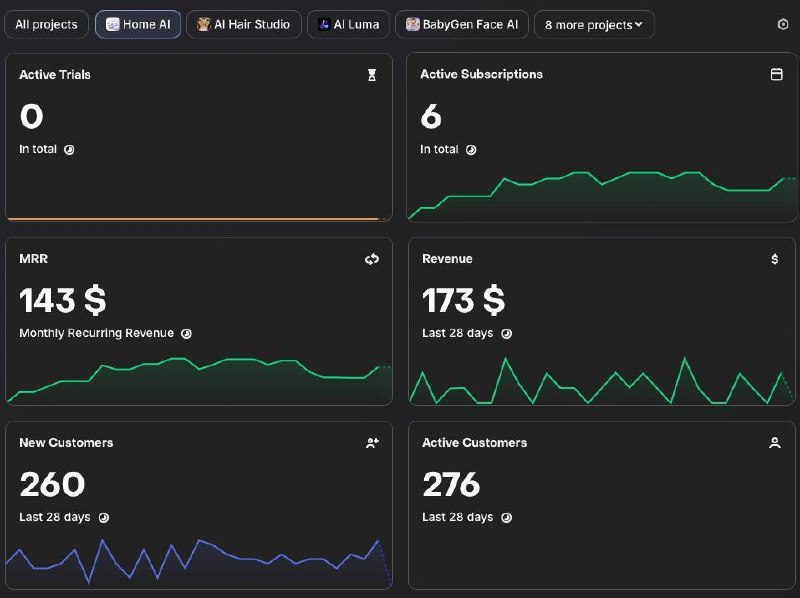Screen dimensions: 800x598
Task: Click period icon beside Active Customers Last 28 days
Action: 506,517
